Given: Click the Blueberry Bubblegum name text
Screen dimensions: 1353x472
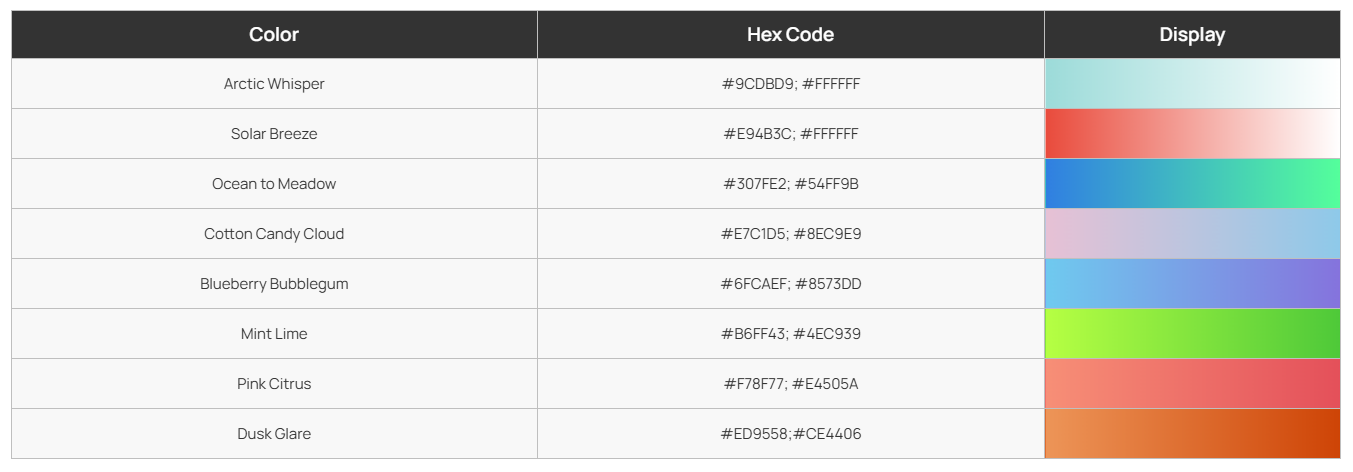Looking at the screenshot, I should (x=274, y=284).
